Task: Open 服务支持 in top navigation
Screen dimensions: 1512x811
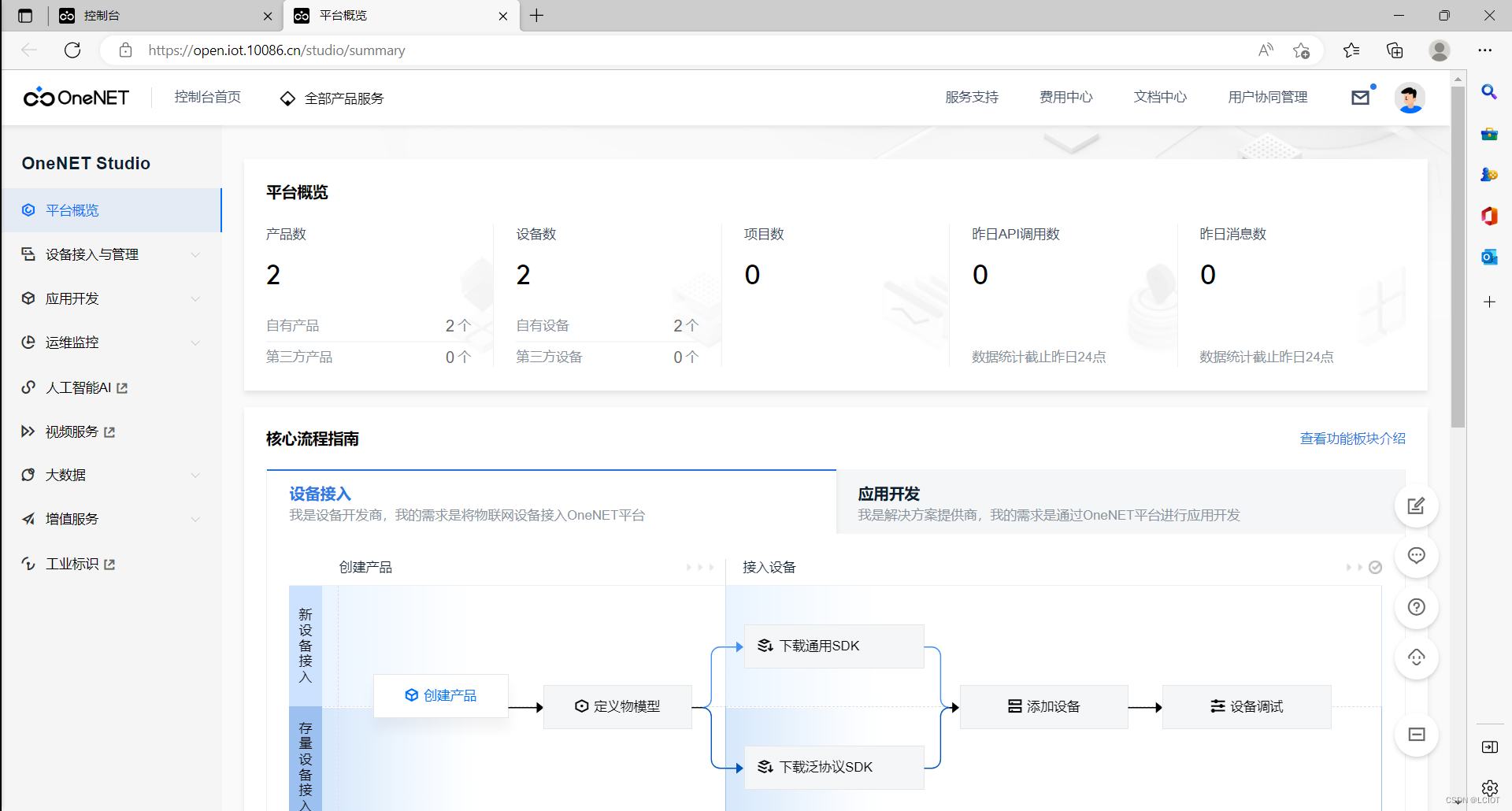Action: [x=972, y=97]
